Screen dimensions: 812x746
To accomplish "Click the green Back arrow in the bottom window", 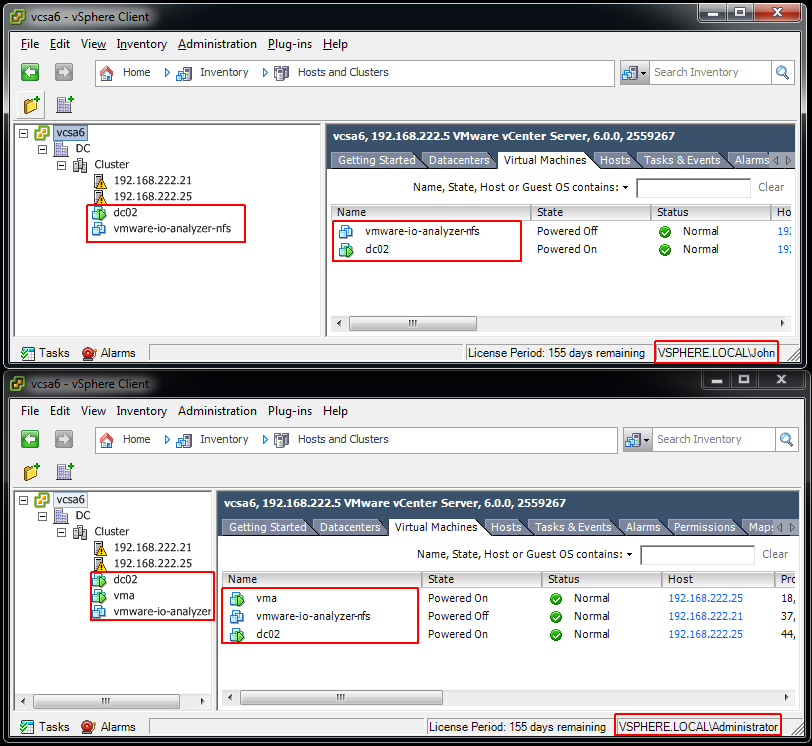I will pyautogui.click(x=30, y=439).
